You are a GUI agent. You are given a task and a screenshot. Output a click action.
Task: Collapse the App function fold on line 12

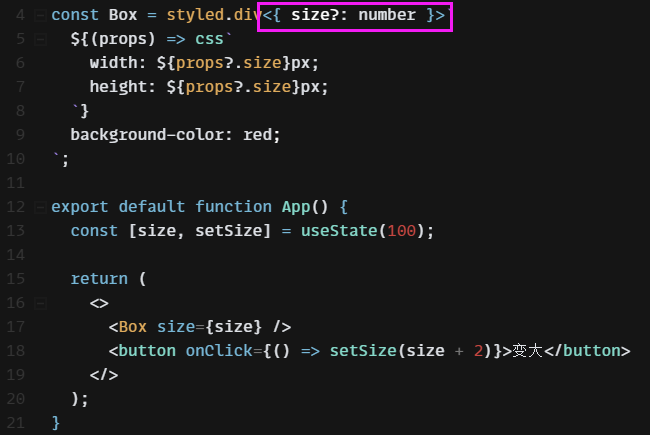pos(39,207)
